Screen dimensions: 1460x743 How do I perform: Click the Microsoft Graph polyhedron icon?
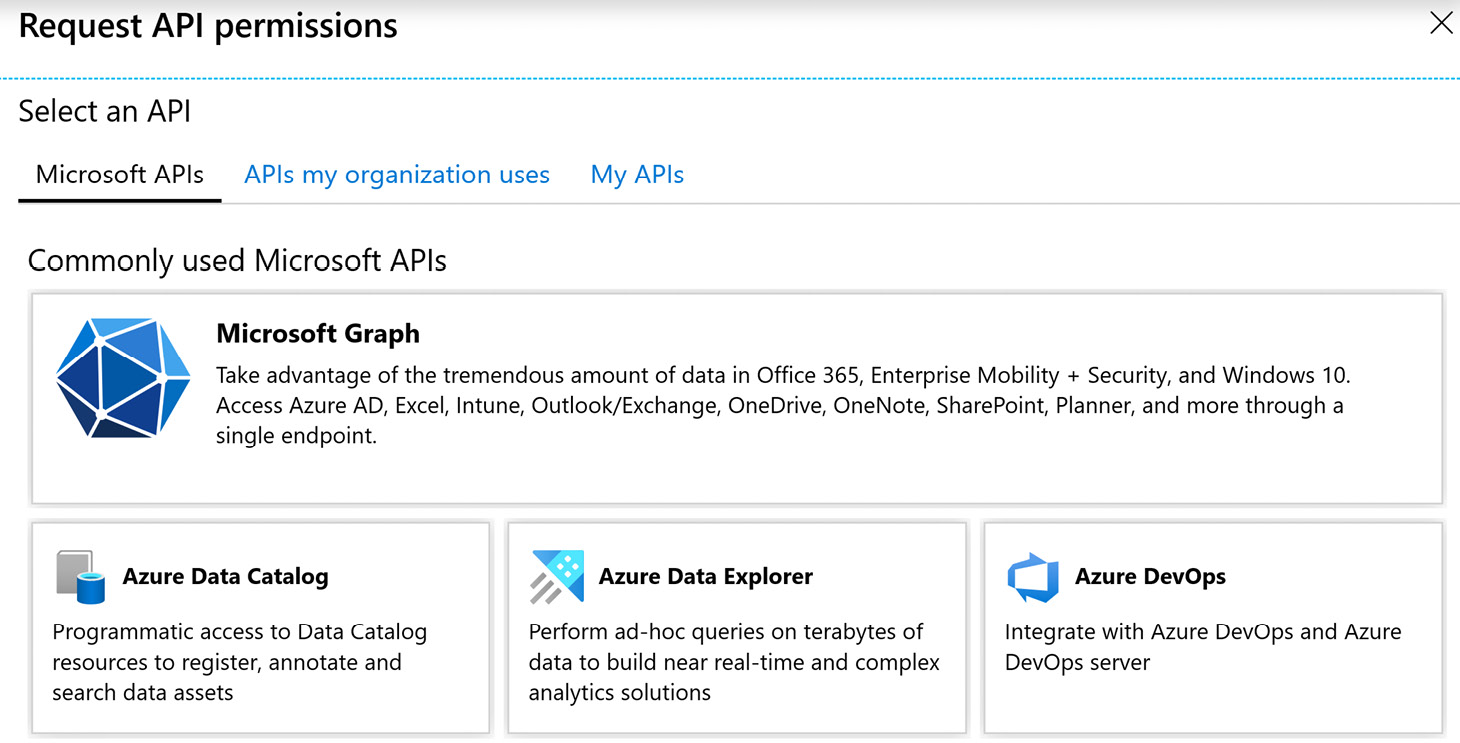click(123, 378)
